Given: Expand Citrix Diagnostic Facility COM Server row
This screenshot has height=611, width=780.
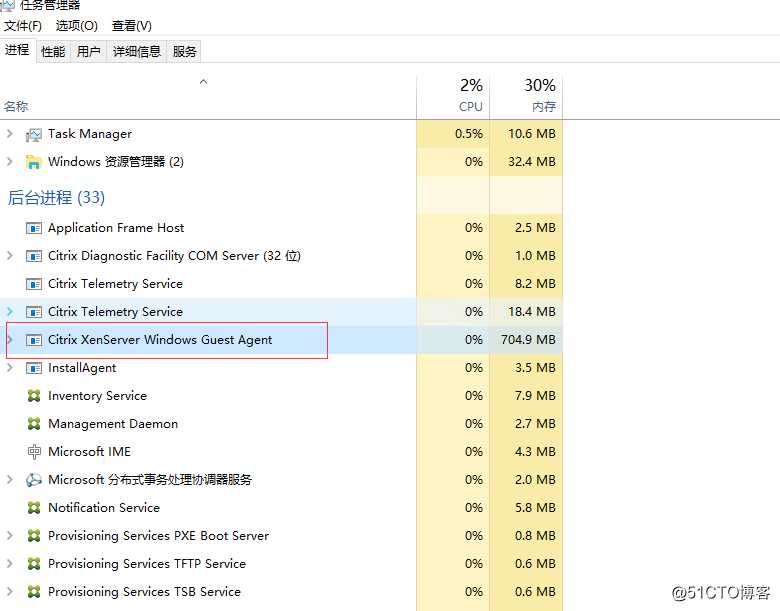Looking at the screenshot, I should pos(9,256).
